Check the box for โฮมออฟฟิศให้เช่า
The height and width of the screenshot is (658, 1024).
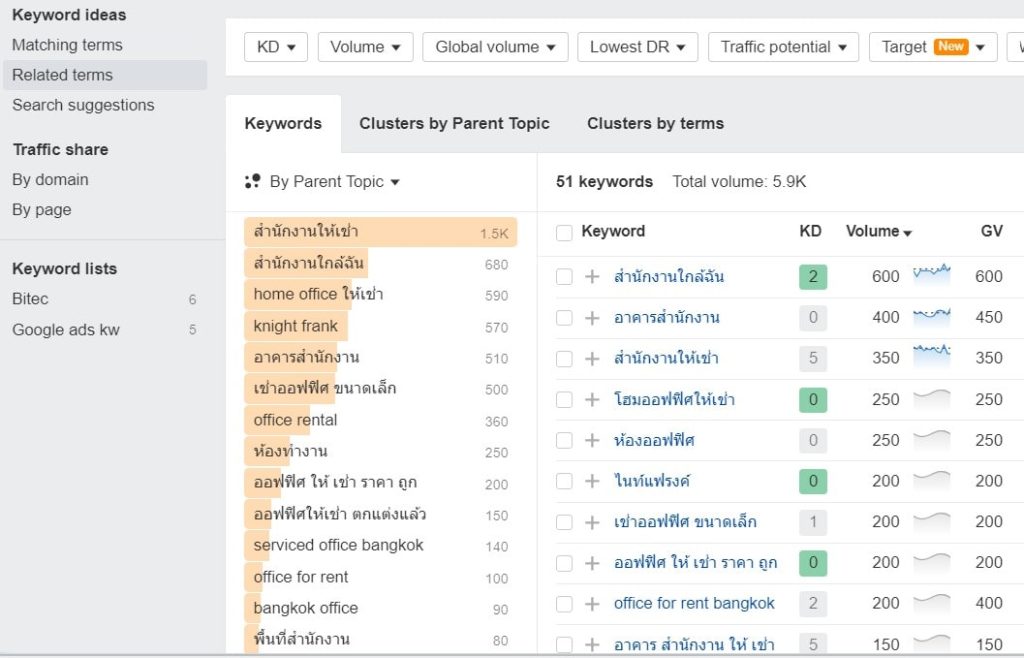564,400
